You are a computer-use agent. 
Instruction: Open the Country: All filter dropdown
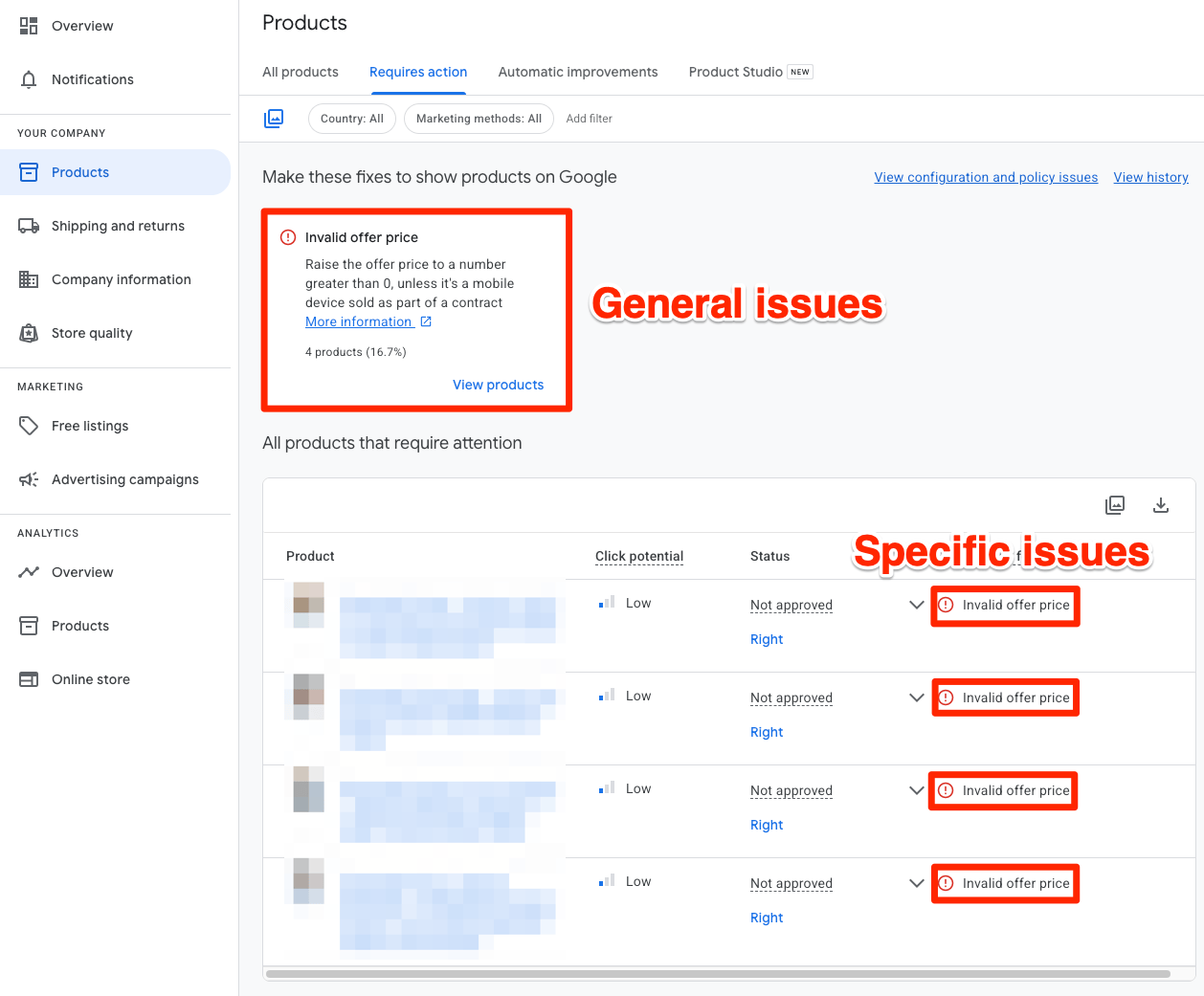[351, 119]
